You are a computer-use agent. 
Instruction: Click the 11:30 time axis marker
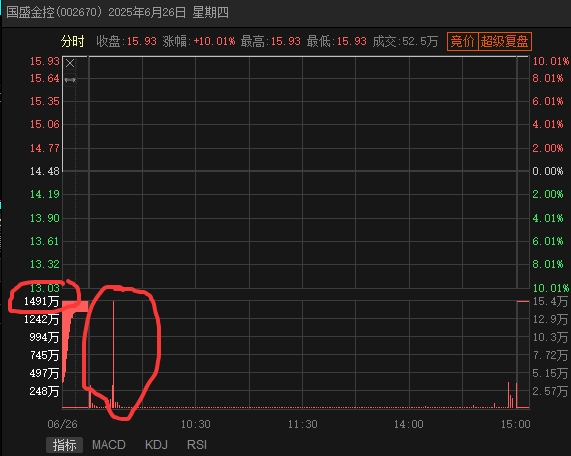click(302, 424)
